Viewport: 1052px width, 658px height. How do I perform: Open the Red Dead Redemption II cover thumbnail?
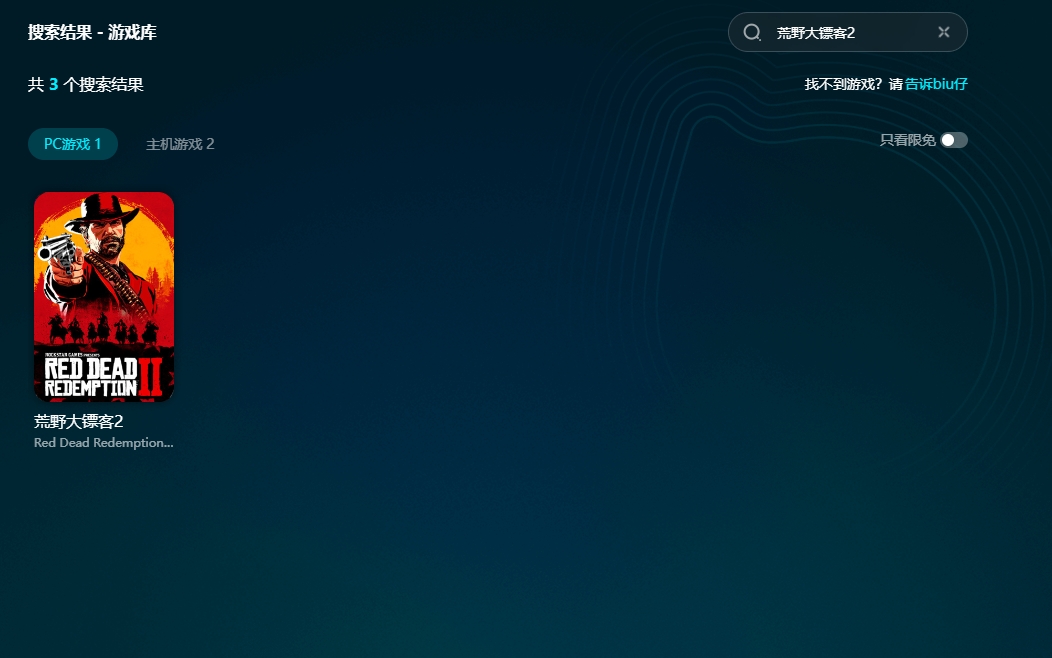(104, 297)
